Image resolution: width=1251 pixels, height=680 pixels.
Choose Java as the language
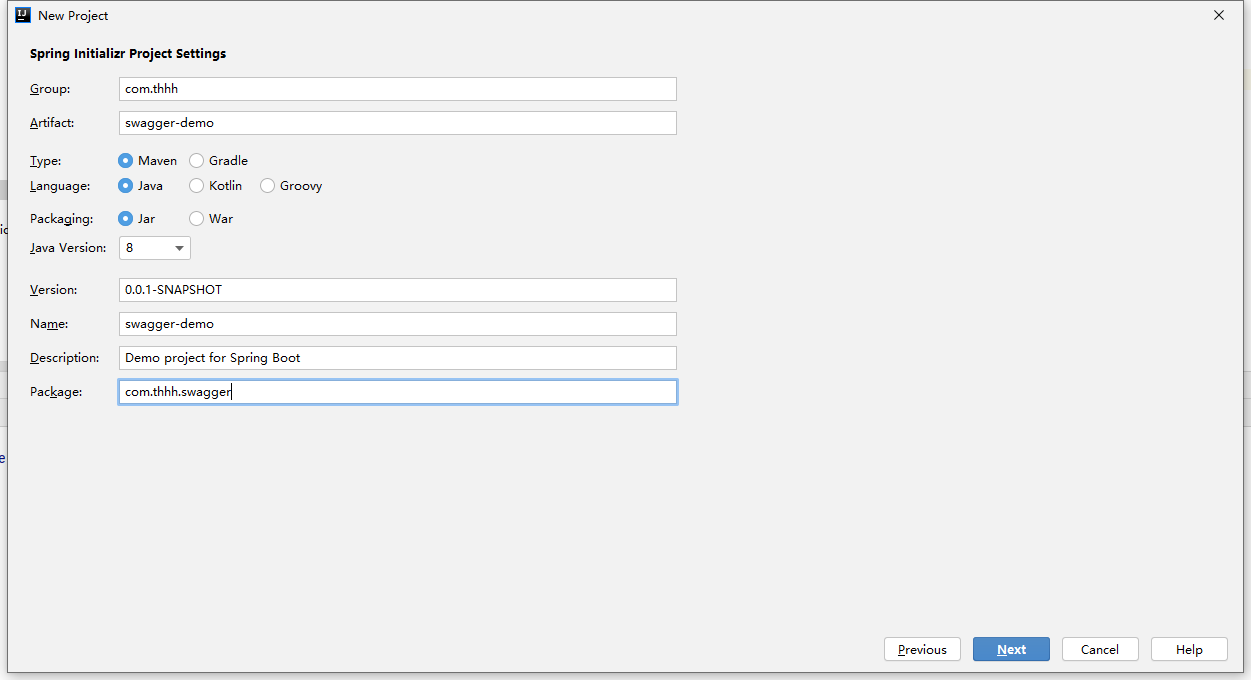pos(140,185)
